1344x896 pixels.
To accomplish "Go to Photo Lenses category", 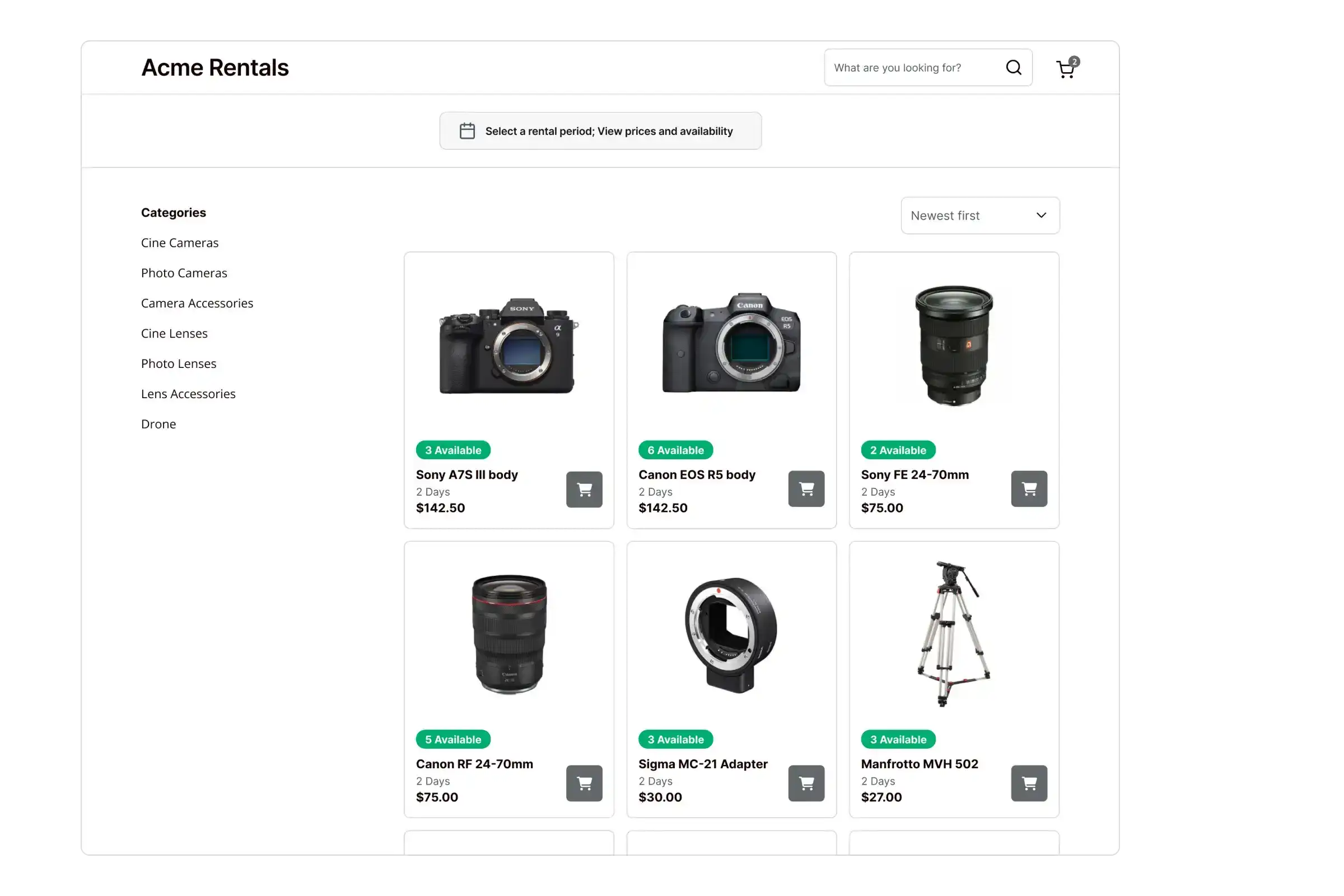I will pyautogui.click(x=178, y=363).
